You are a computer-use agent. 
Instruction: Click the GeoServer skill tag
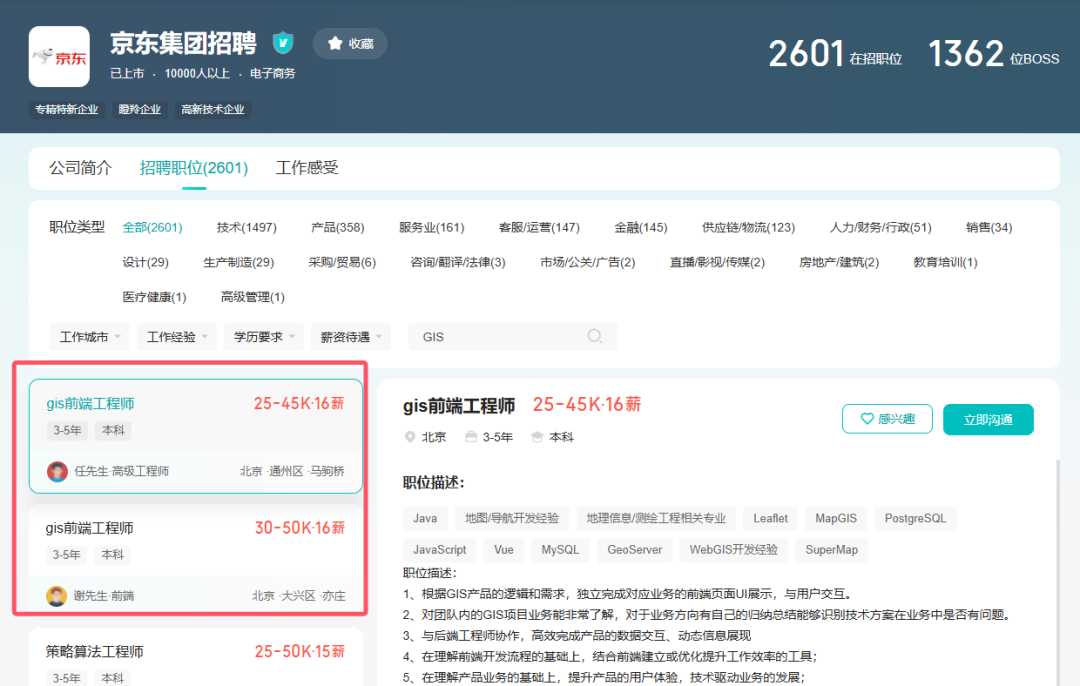point(634,550)
